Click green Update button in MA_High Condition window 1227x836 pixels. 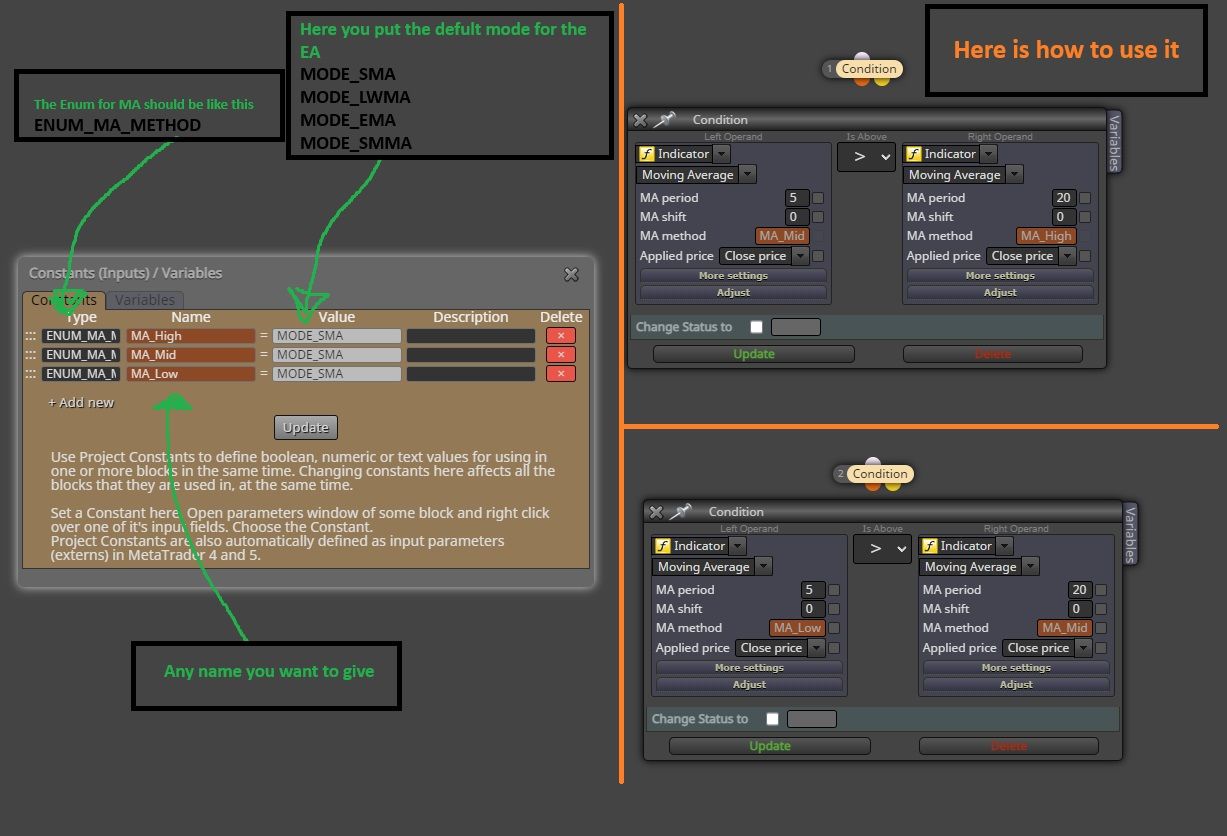(x=754, y=354)
